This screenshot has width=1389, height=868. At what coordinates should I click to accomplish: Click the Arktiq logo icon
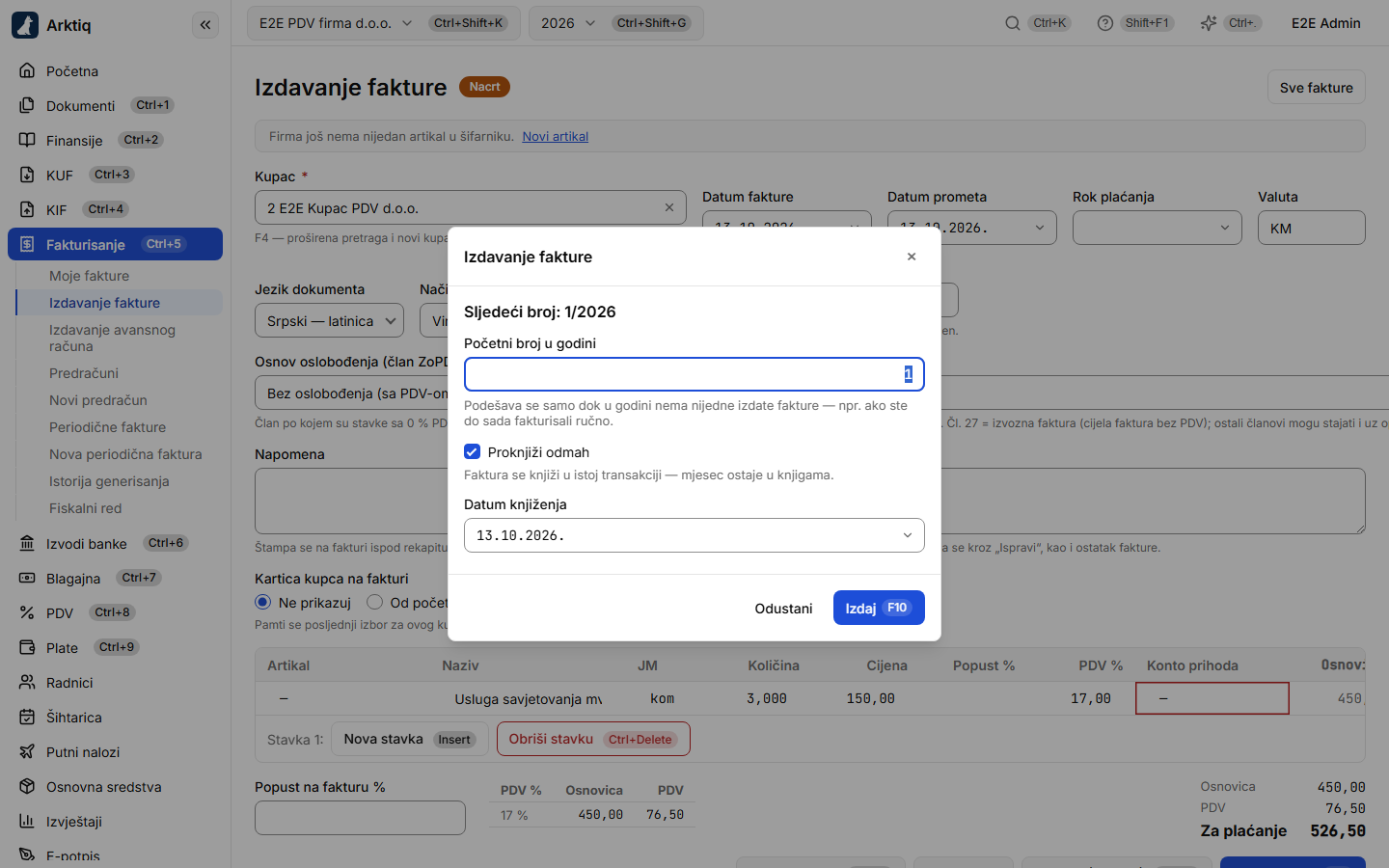coord(25,25)
